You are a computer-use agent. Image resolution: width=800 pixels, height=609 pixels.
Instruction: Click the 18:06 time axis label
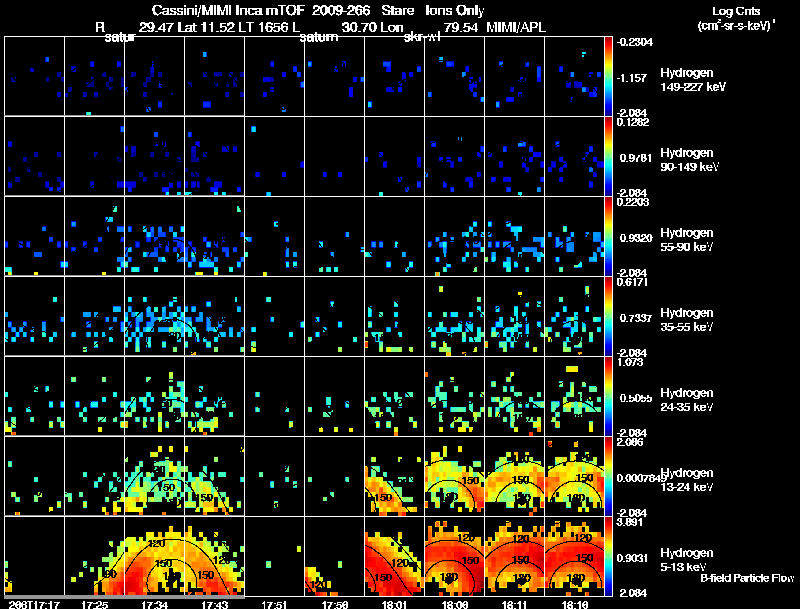[455, 605]
